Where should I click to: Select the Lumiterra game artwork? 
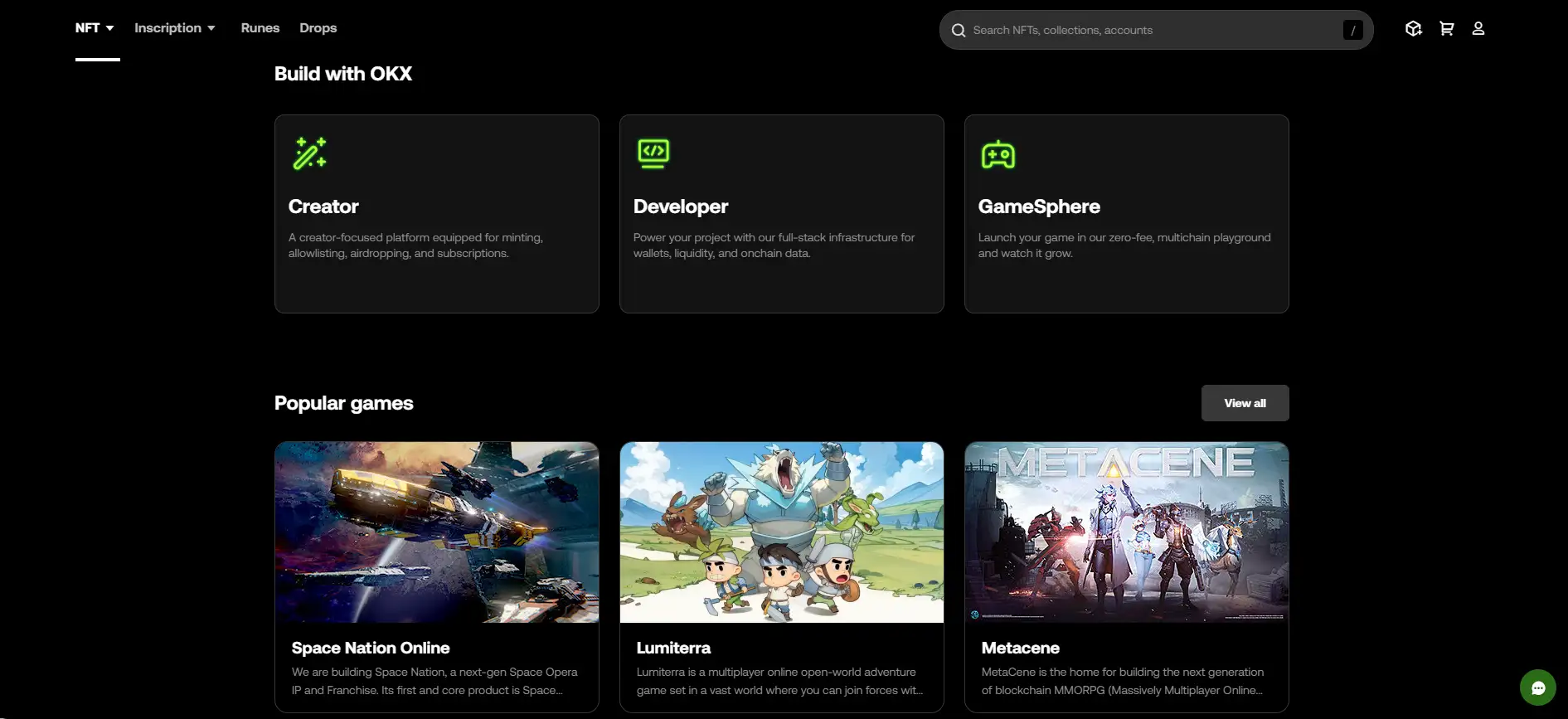[x=781, y=532]
